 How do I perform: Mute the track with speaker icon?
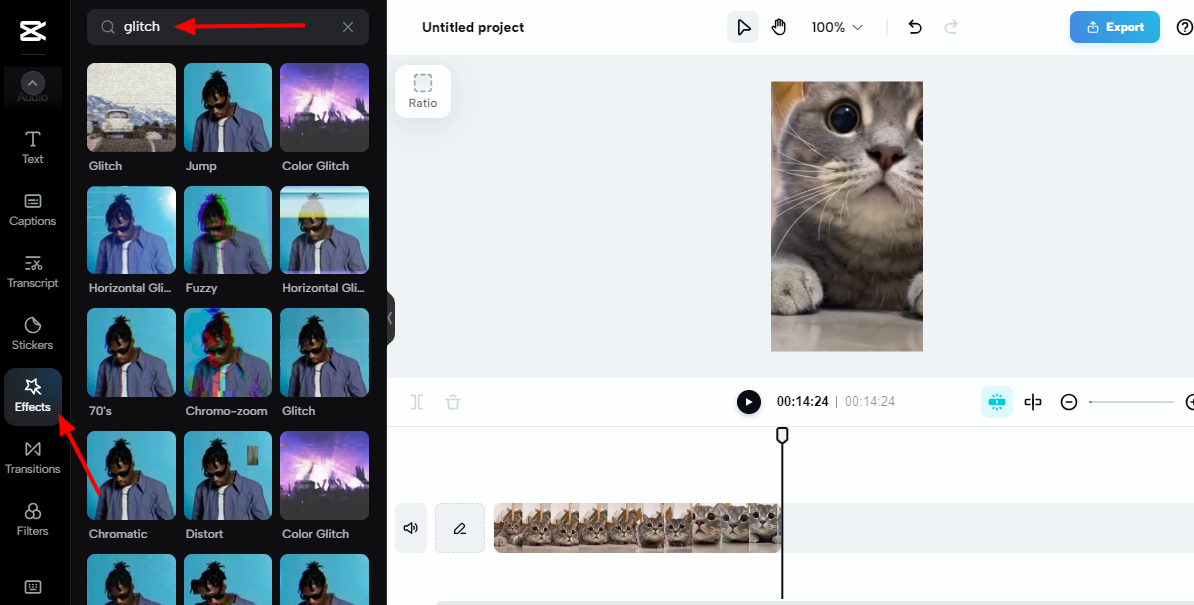[410, 528]
